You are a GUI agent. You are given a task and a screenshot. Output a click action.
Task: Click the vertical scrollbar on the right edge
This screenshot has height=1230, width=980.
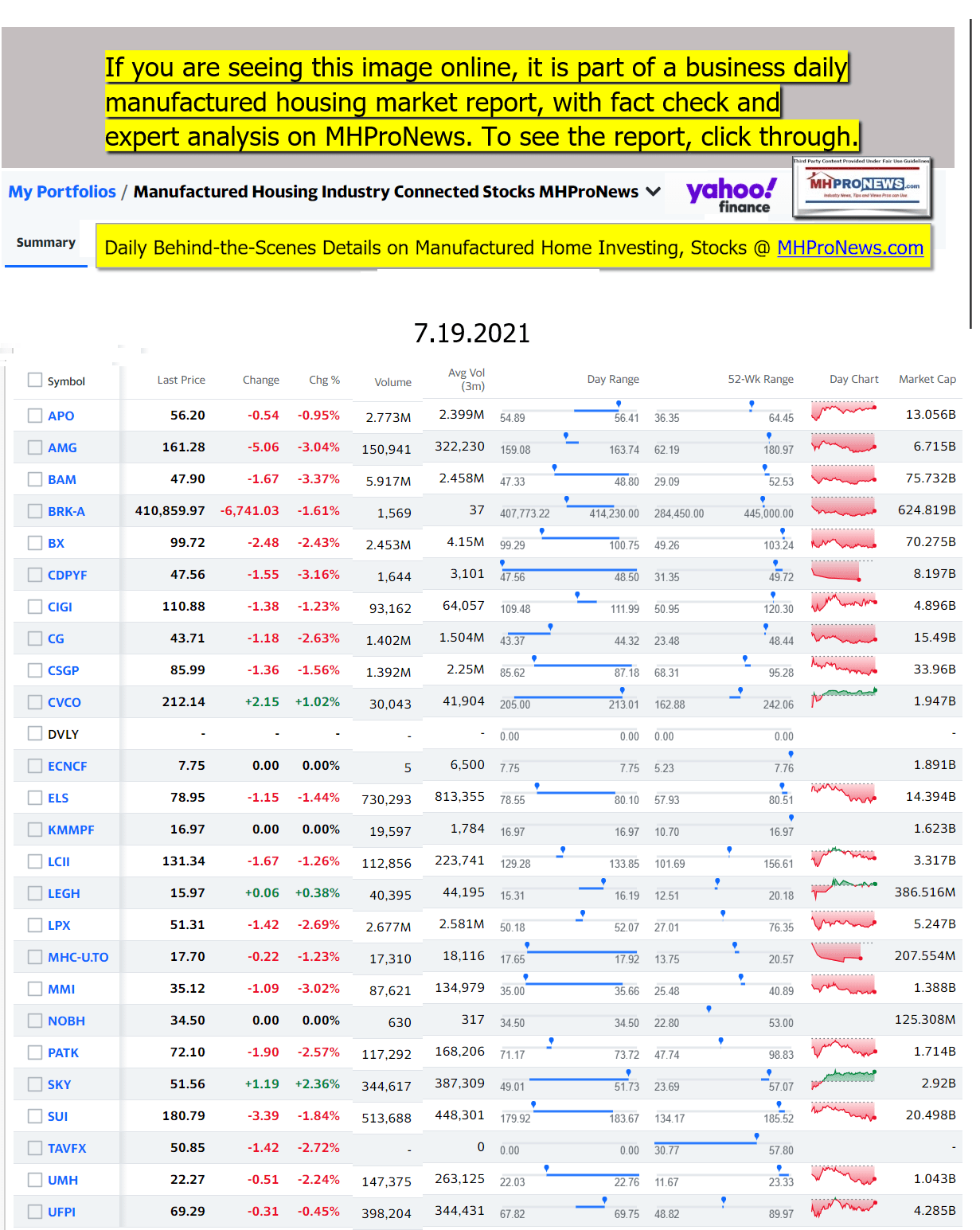tap(970, 175)
